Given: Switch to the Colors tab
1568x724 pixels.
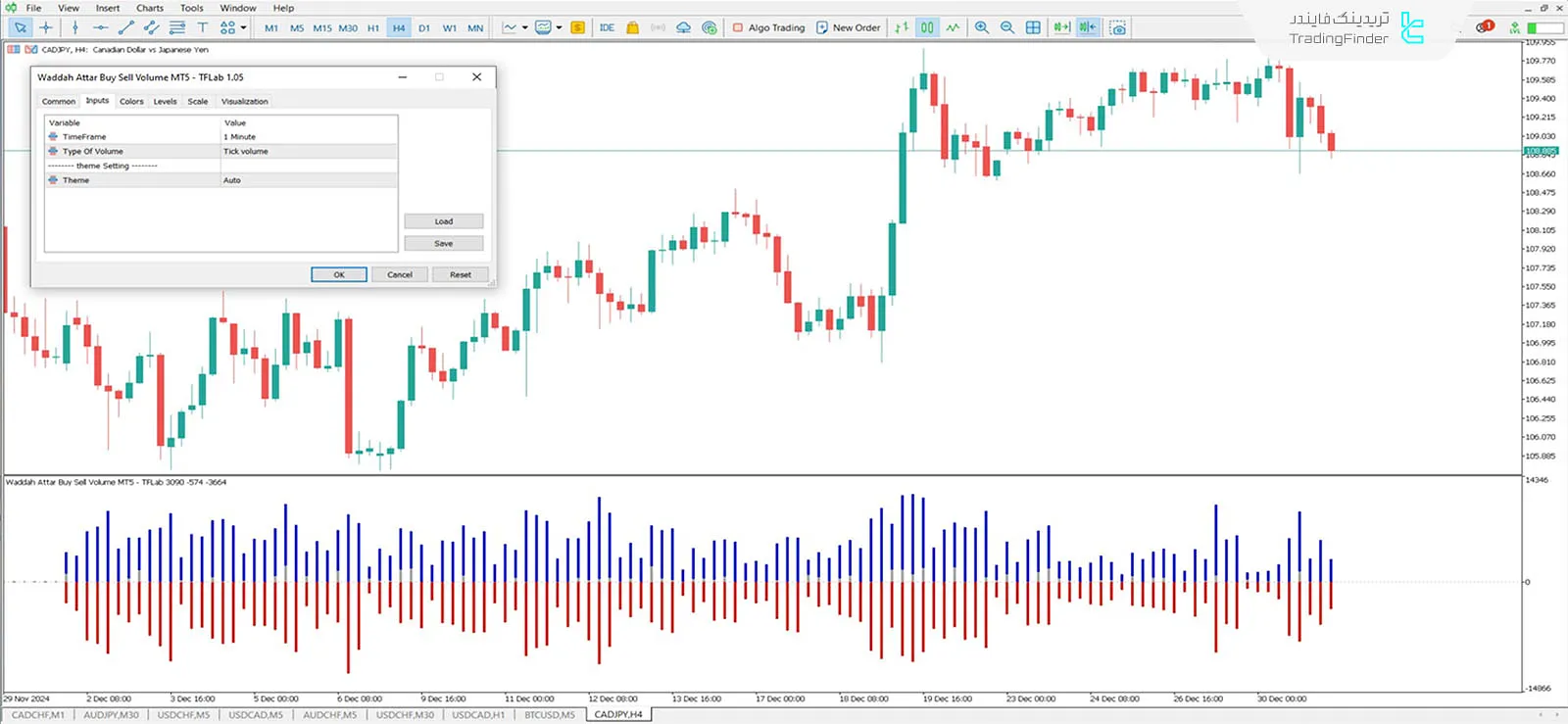Looking at the screenshot, I should (x=131, y=102).
